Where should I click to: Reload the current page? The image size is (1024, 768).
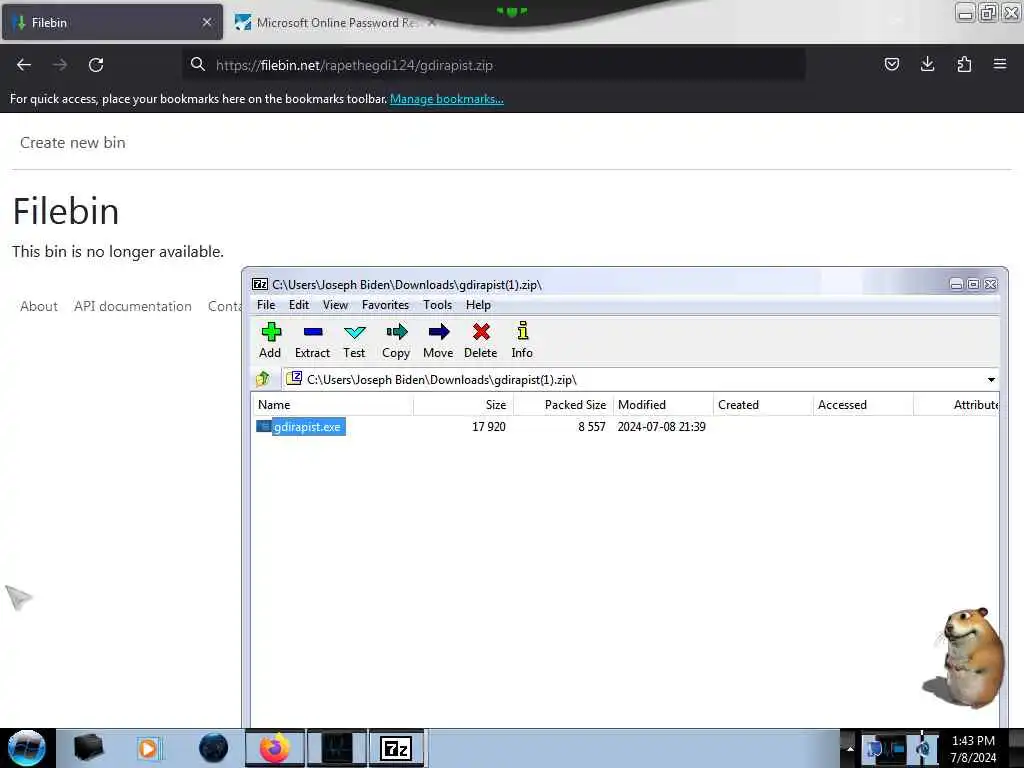[x=96, y=65]
